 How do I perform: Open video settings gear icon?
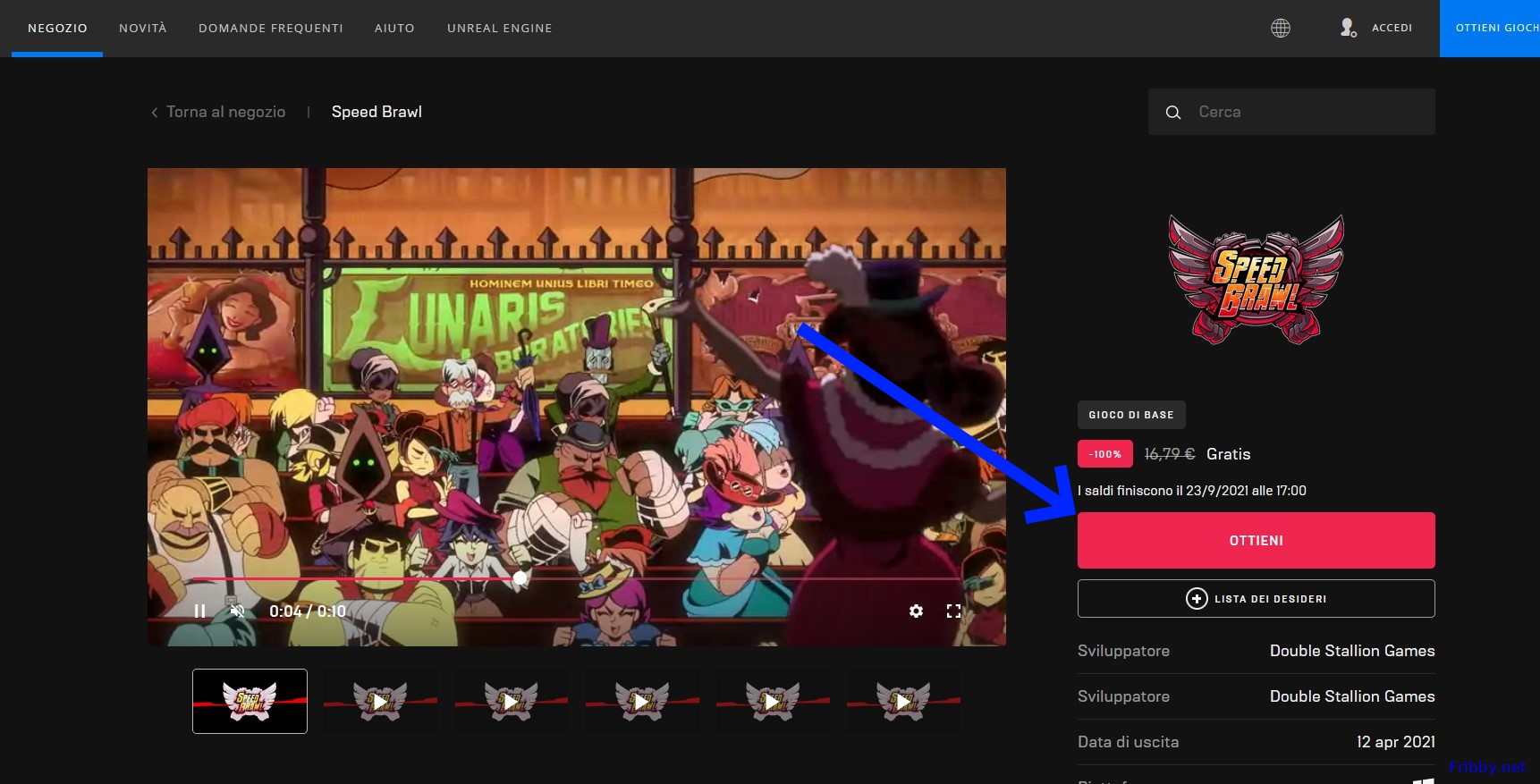916,611
